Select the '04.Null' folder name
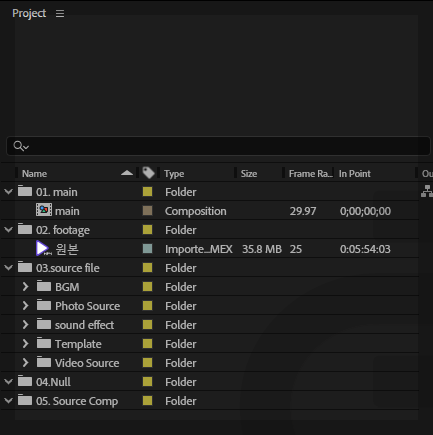433x435 pixels. (x=53, y=382)
